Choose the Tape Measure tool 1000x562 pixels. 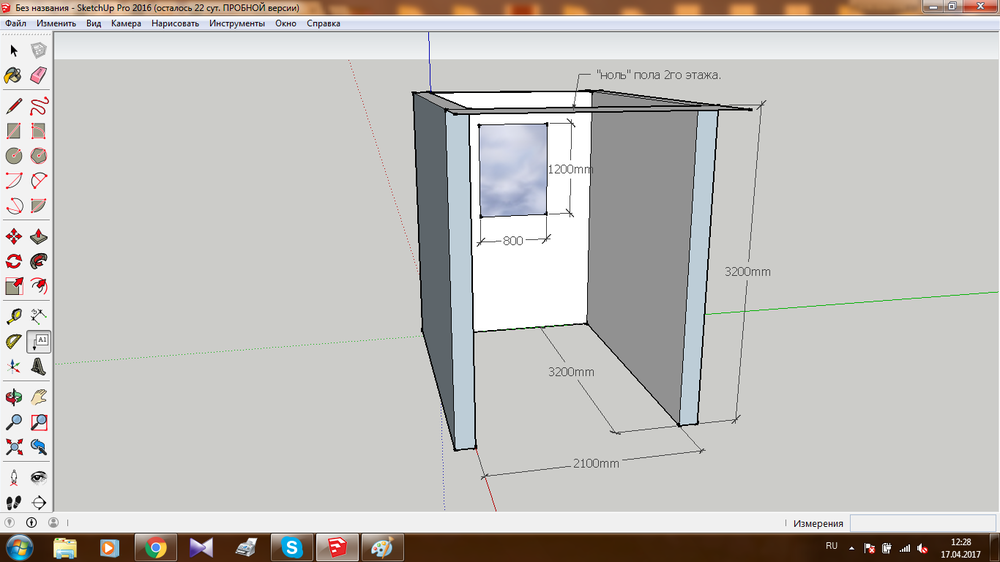coord(14,316)
